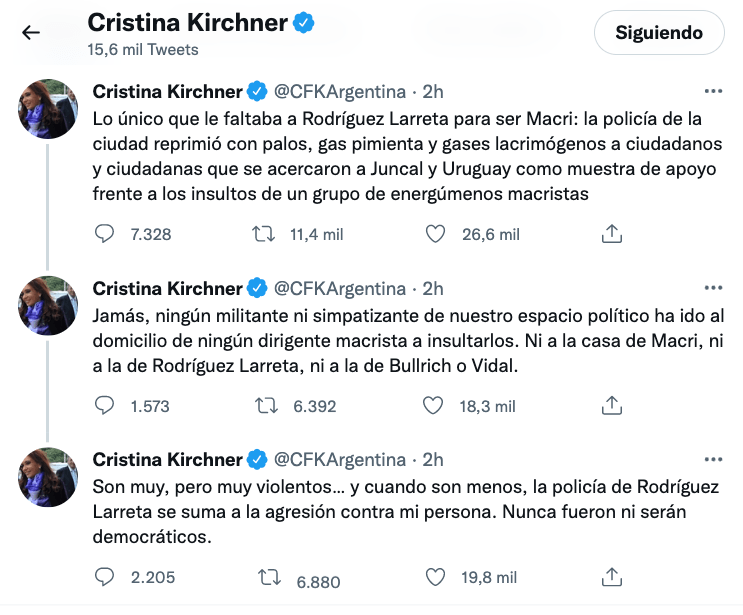The width and height of the screenshot is (743, 615).
Task: Retweet the tweet with 6.392 retweets
Action: click(x=267, y=406)
